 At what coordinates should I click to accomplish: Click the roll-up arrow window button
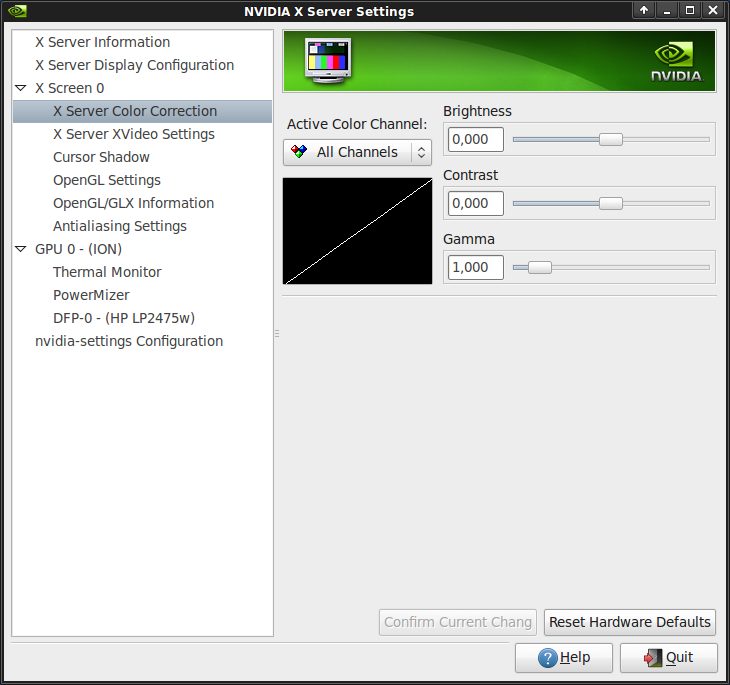(644, 10)
